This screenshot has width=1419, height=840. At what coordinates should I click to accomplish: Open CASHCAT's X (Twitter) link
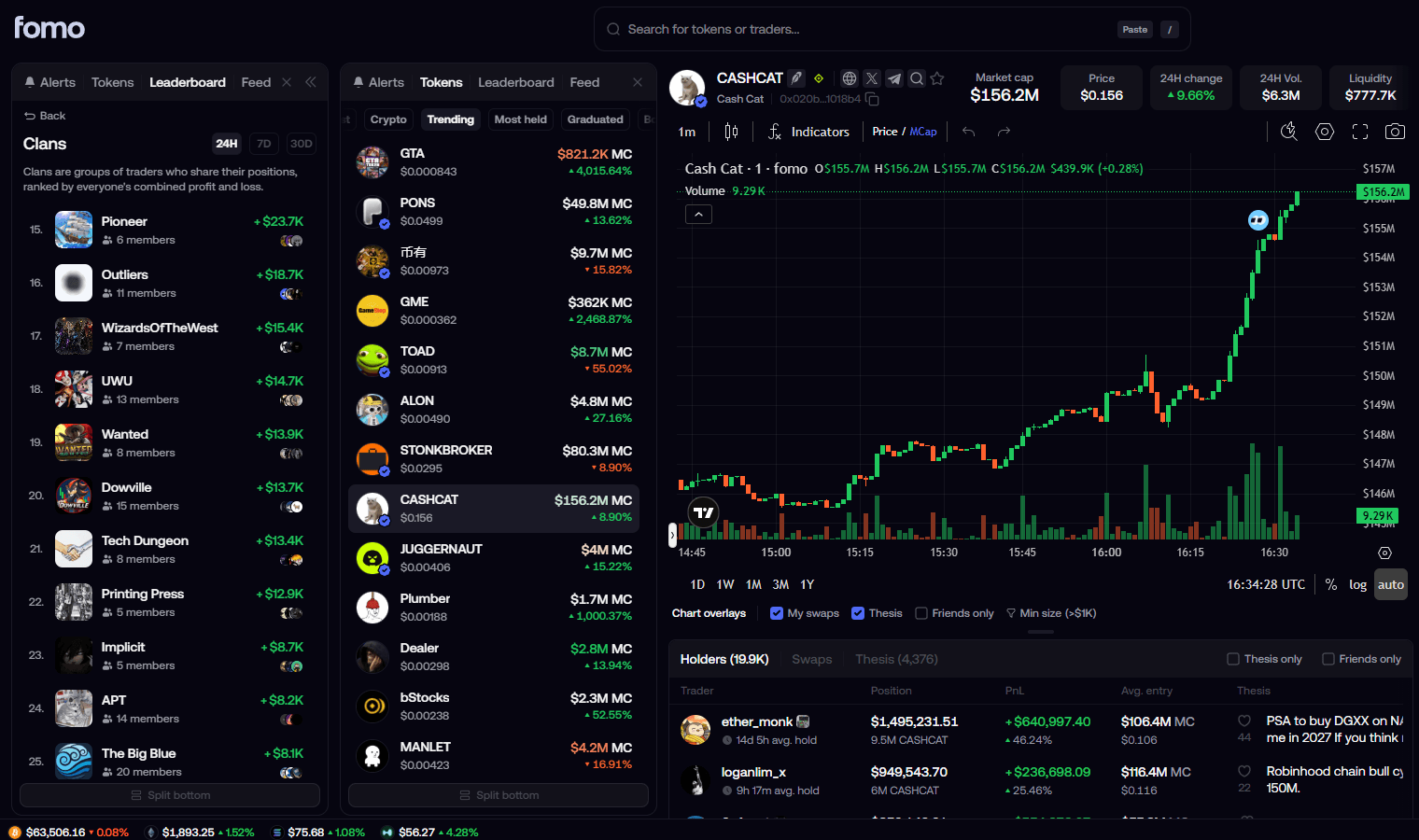[x=871, y=78]
